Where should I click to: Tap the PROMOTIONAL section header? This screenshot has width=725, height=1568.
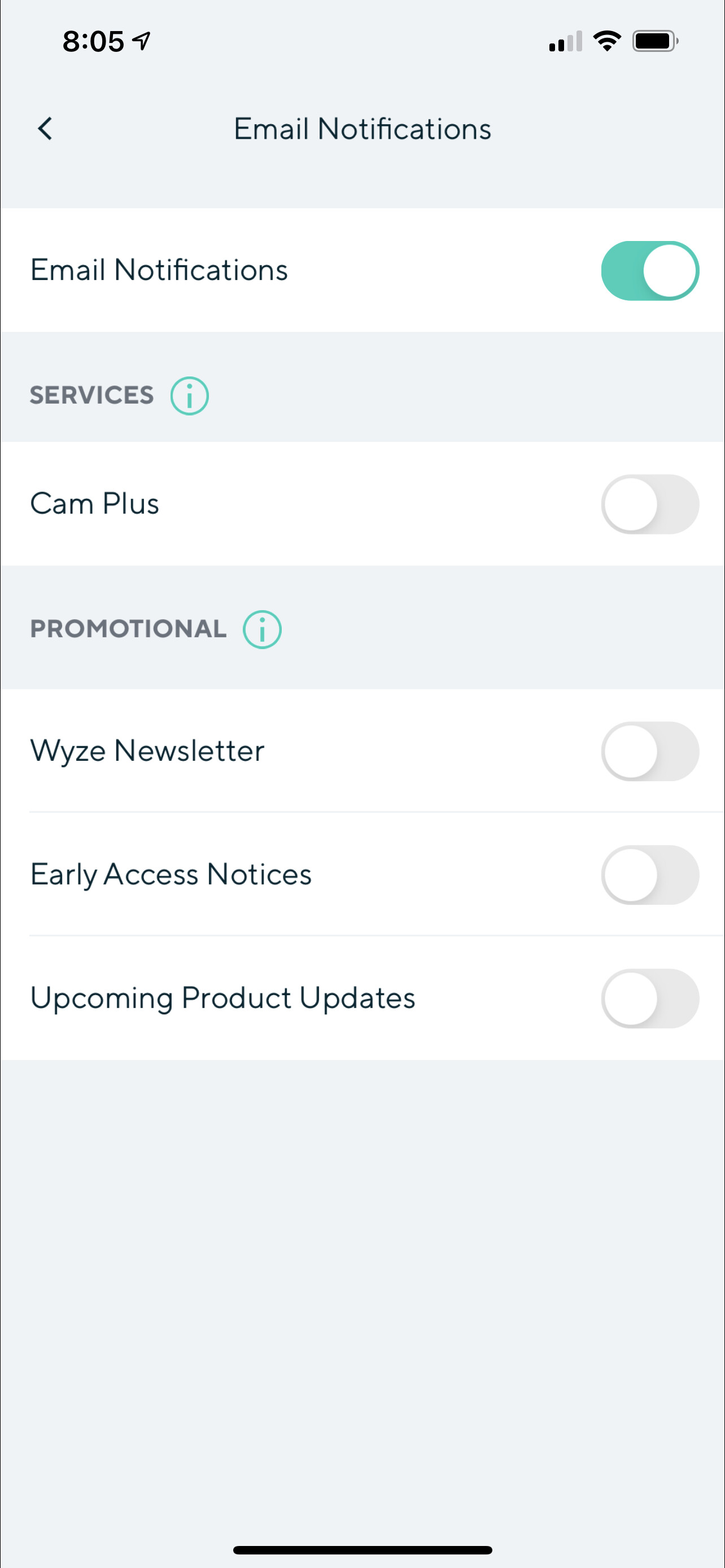pos(128,629)
